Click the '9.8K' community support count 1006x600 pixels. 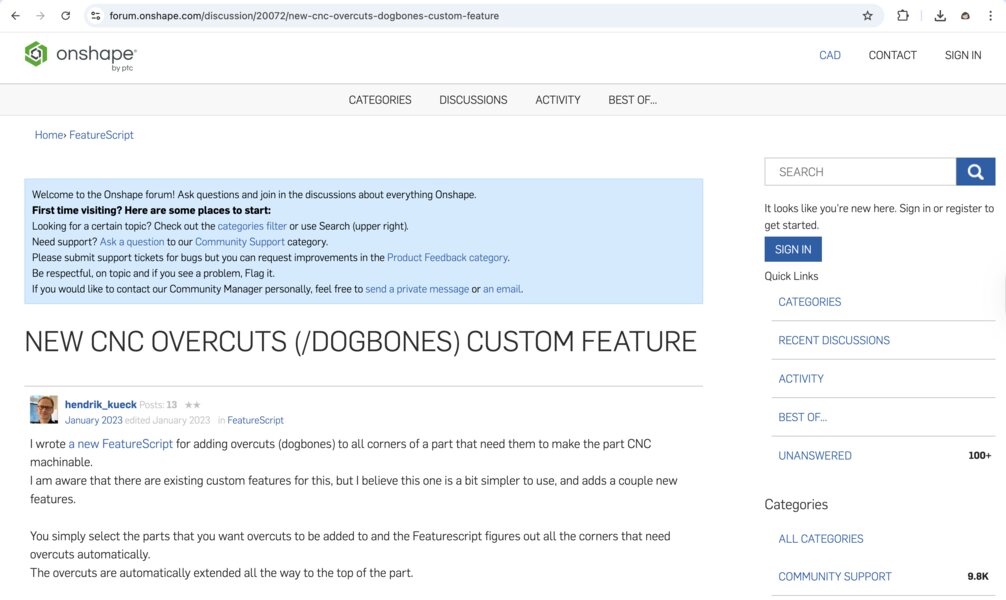pos(978,576)
